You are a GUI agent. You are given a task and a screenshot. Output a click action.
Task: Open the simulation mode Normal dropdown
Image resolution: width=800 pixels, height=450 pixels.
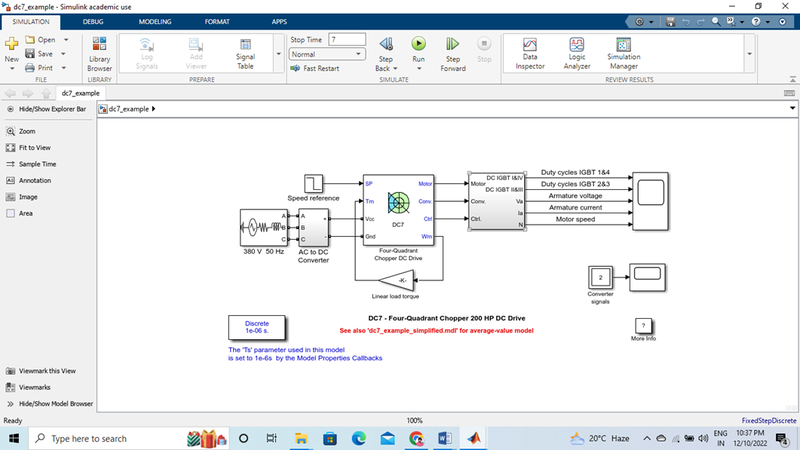[327, 54]
